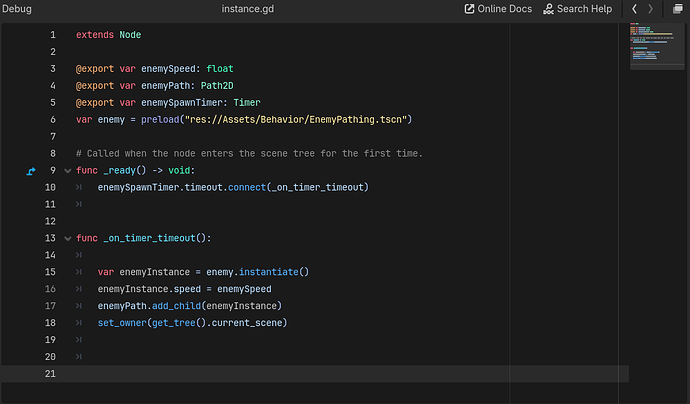Click the instantiate method call on line 15
The image size is (690, 404).
[268, 272]
